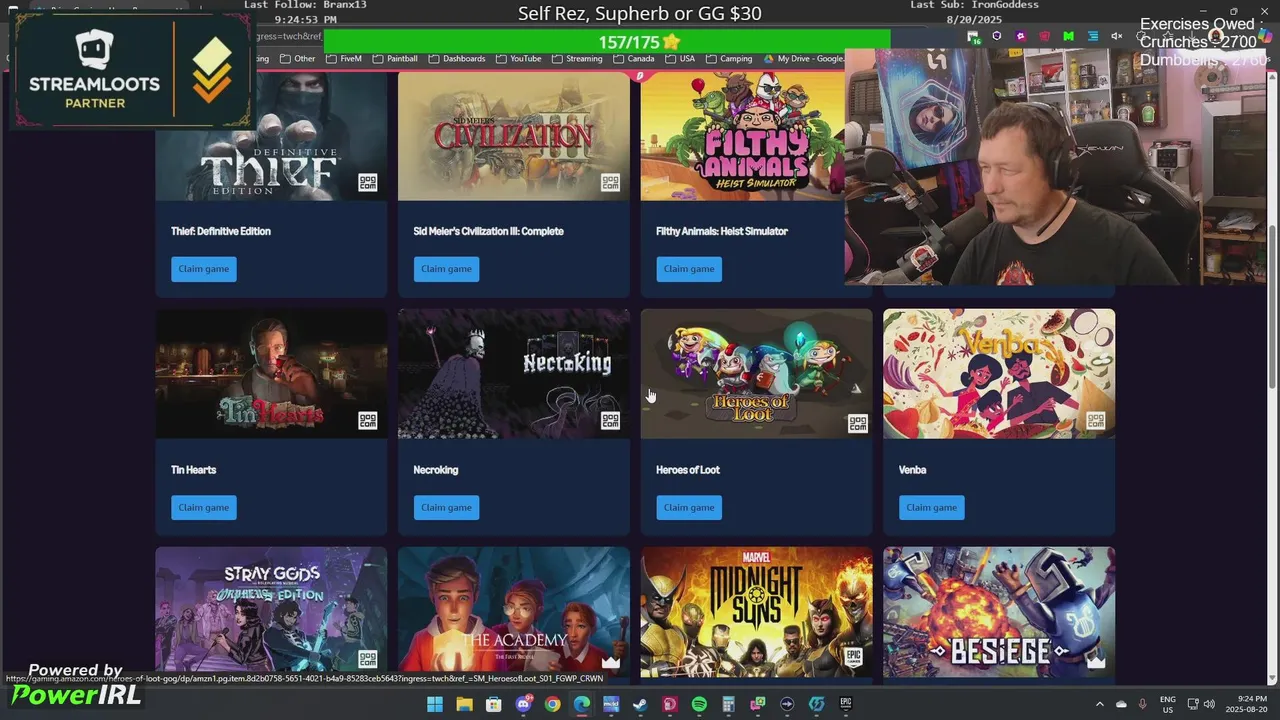Open the YouTube bookmarks folder
Viewport: 1280px width, 720px height.
point(519,59)
